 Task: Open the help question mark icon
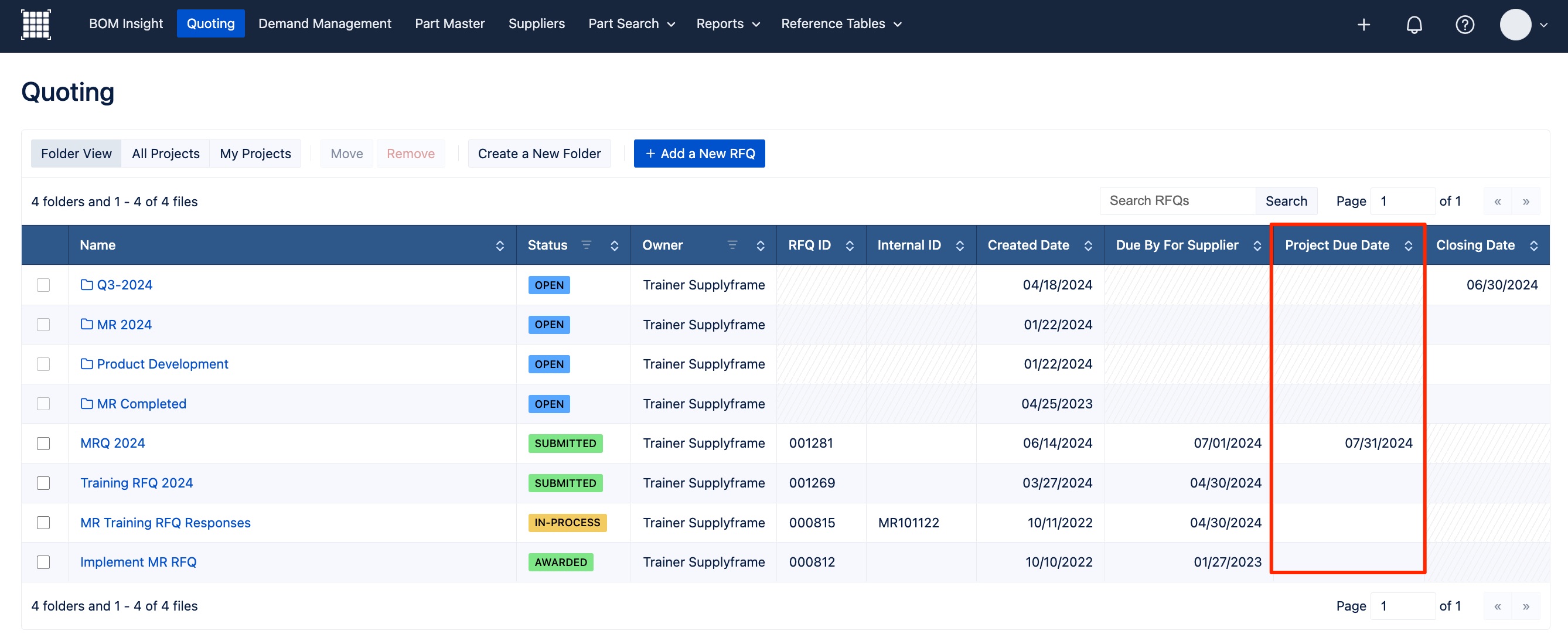pyautogui.click(x=1464, y=25)
